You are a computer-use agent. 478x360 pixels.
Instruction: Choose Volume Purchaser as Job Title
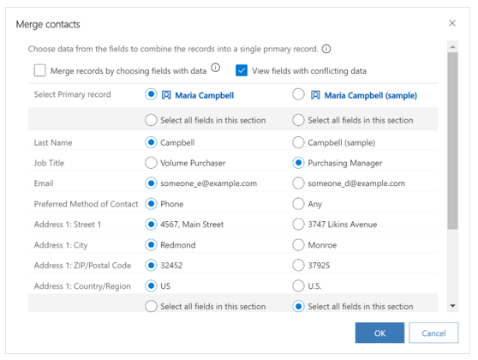151,163
